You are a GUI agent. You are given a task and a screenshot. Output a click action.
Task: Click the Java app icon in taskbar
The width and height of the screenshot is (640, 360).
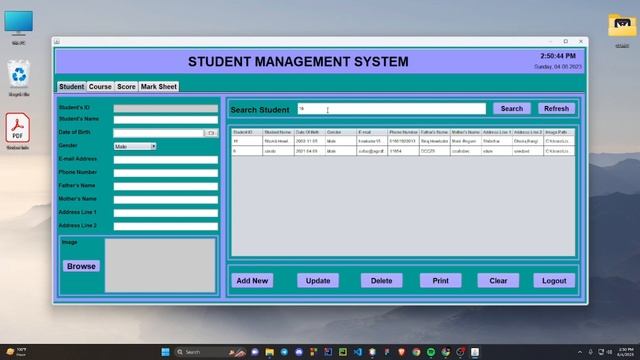[x=475, y=352]
